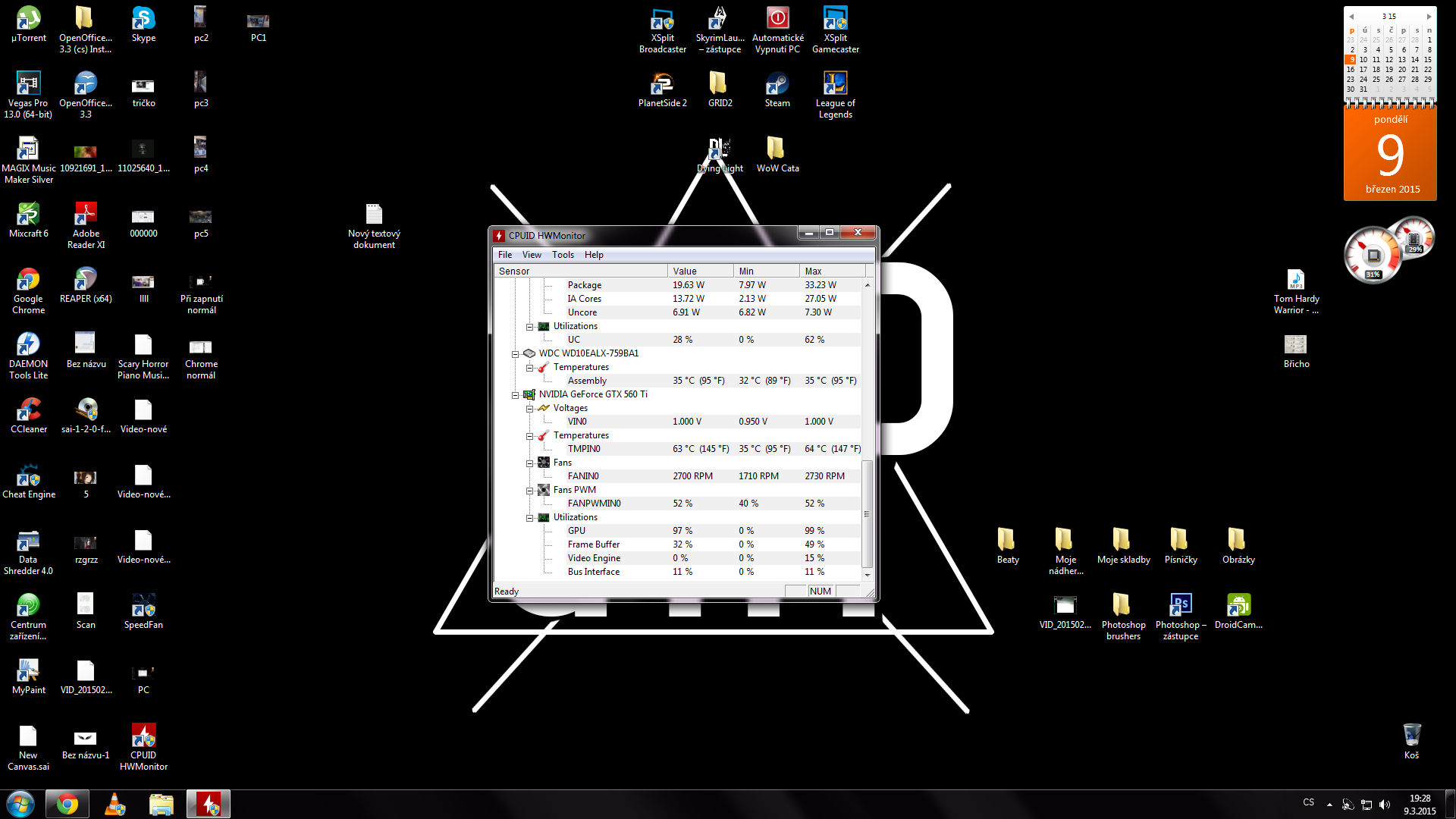Collapse the Voltages node under NVIDIA GPU
This screenshot has height=819, width=1456.
[x=529, y=409]
